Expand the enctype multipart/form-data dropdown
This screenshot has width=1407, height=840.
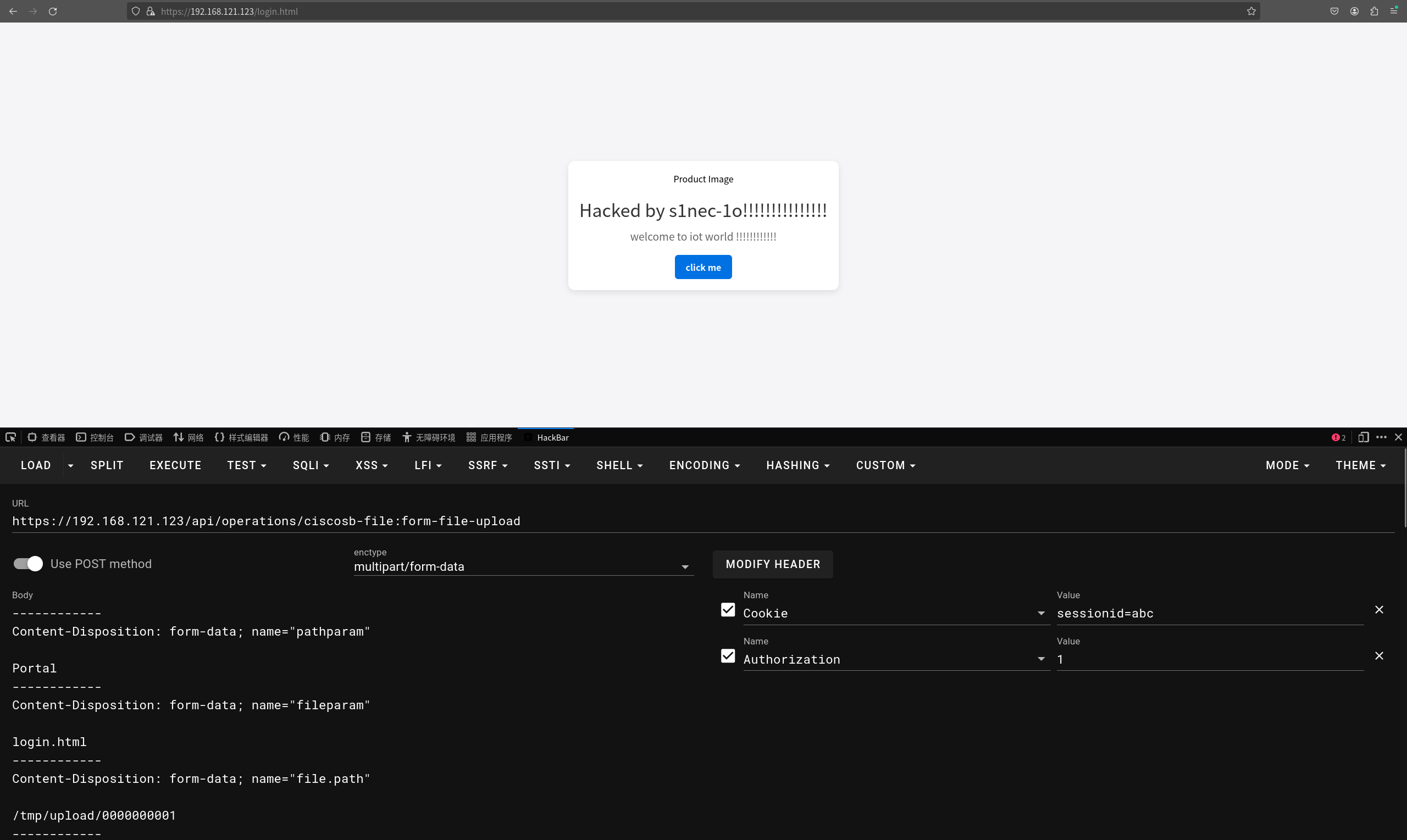[523, 566]
